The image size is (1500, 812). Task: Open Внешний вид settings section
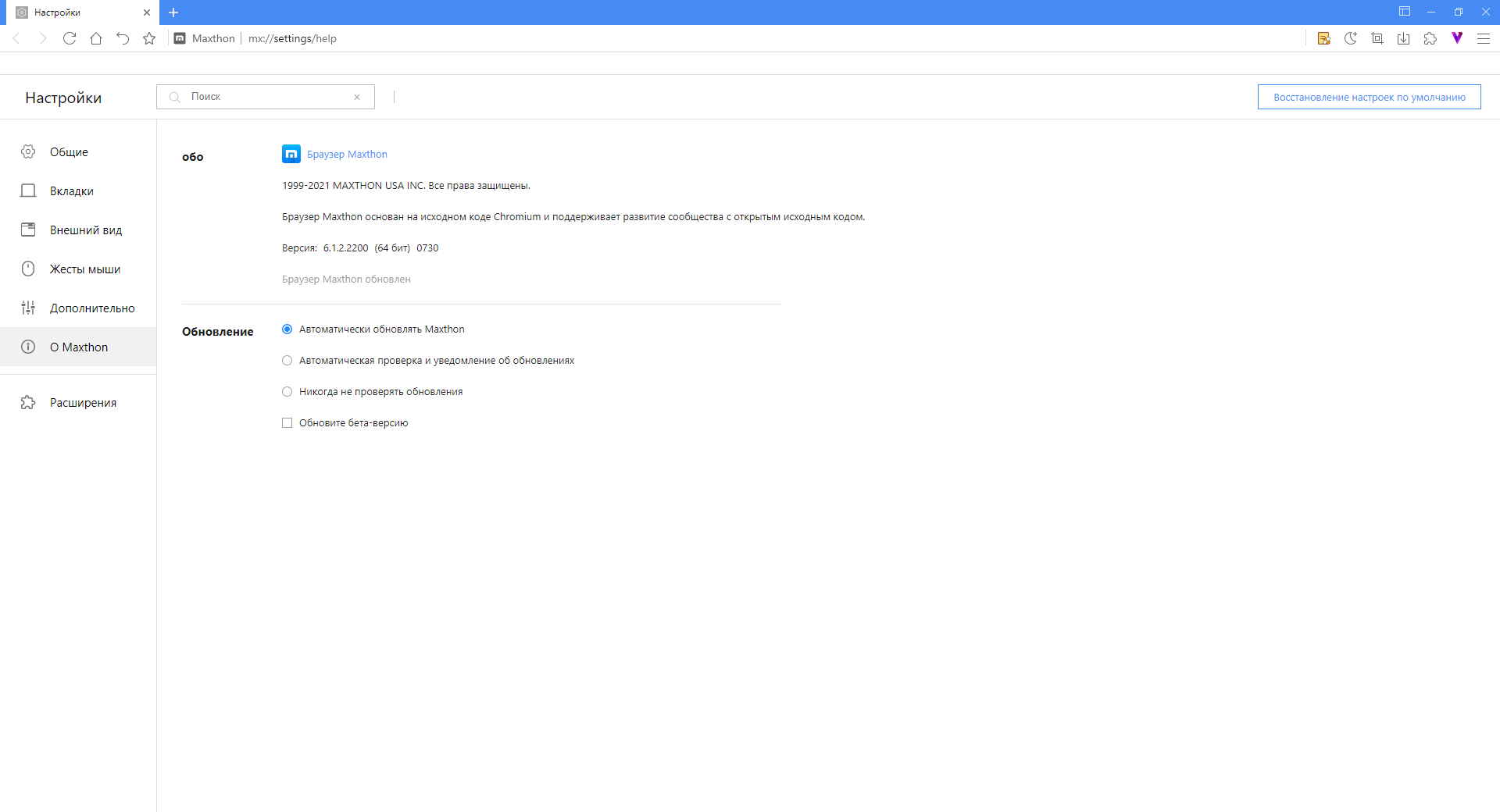78,230
